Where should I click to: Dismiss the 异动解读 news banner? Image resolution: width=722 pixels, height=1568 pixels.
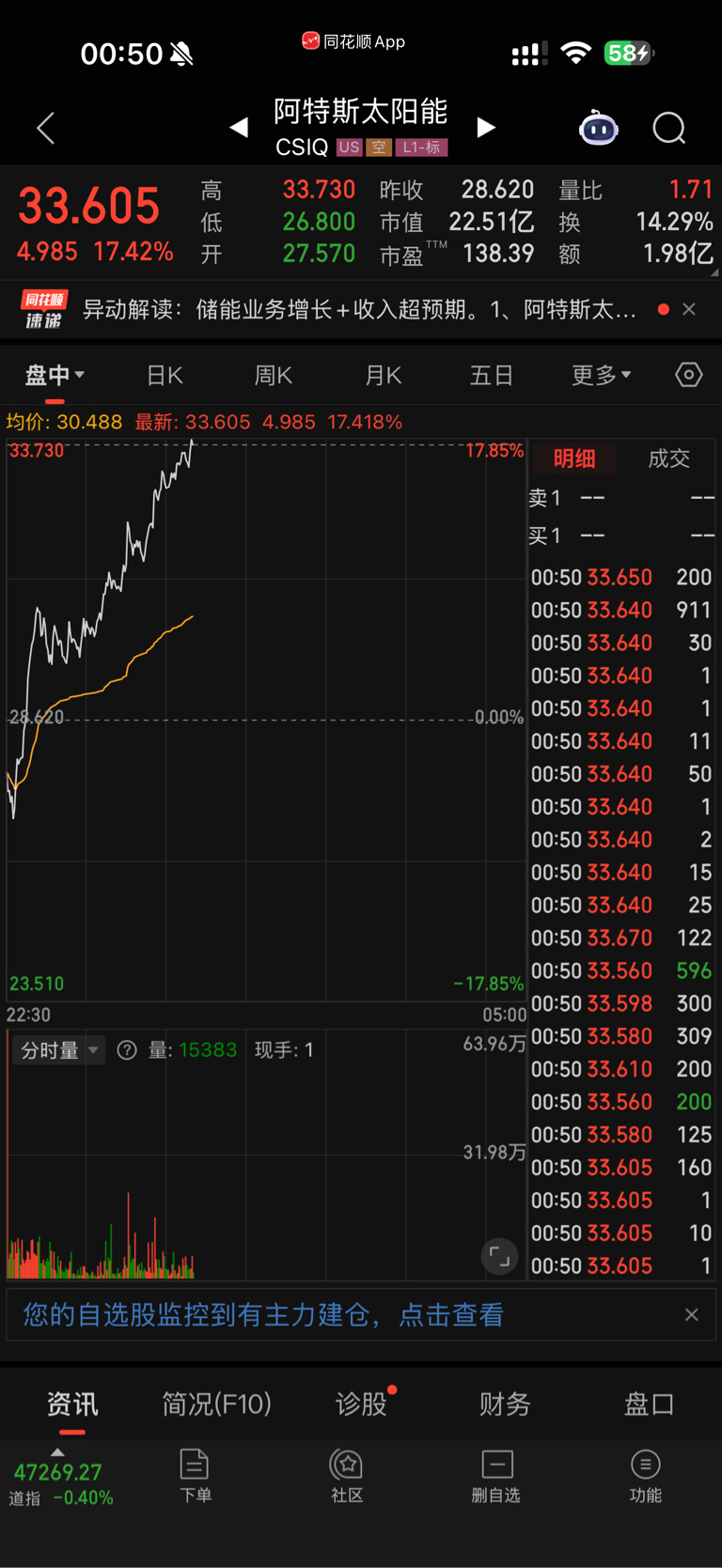coord(689,309)
